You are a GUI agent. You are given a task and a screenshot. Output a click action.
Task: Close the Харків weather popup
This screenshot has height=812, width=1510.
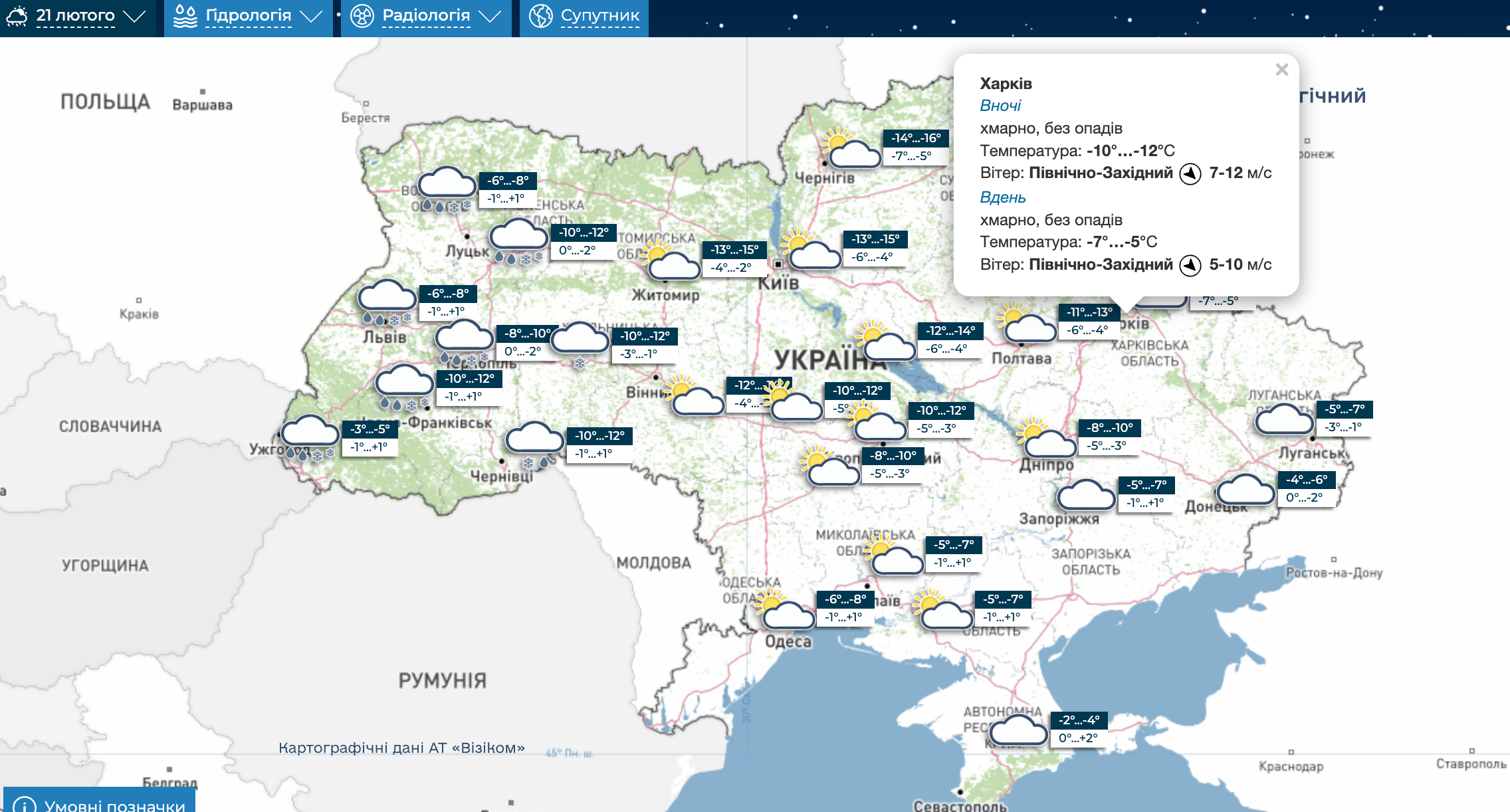click(1282, 70)
